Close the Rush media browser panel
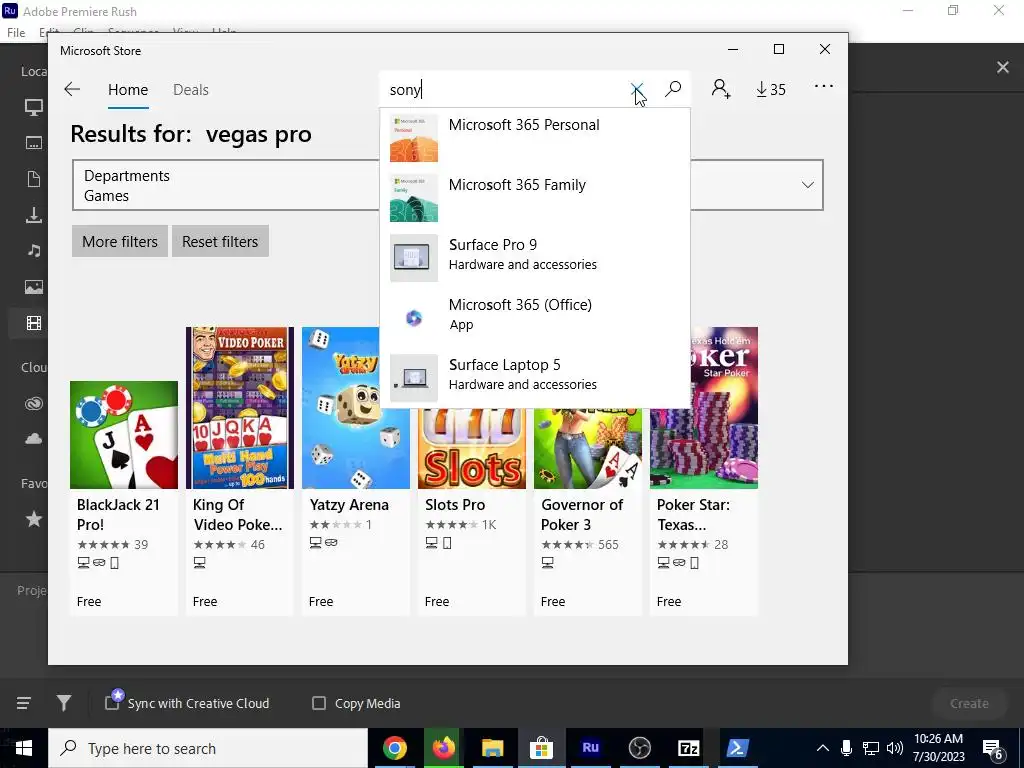 click(x=1002, y=67)
